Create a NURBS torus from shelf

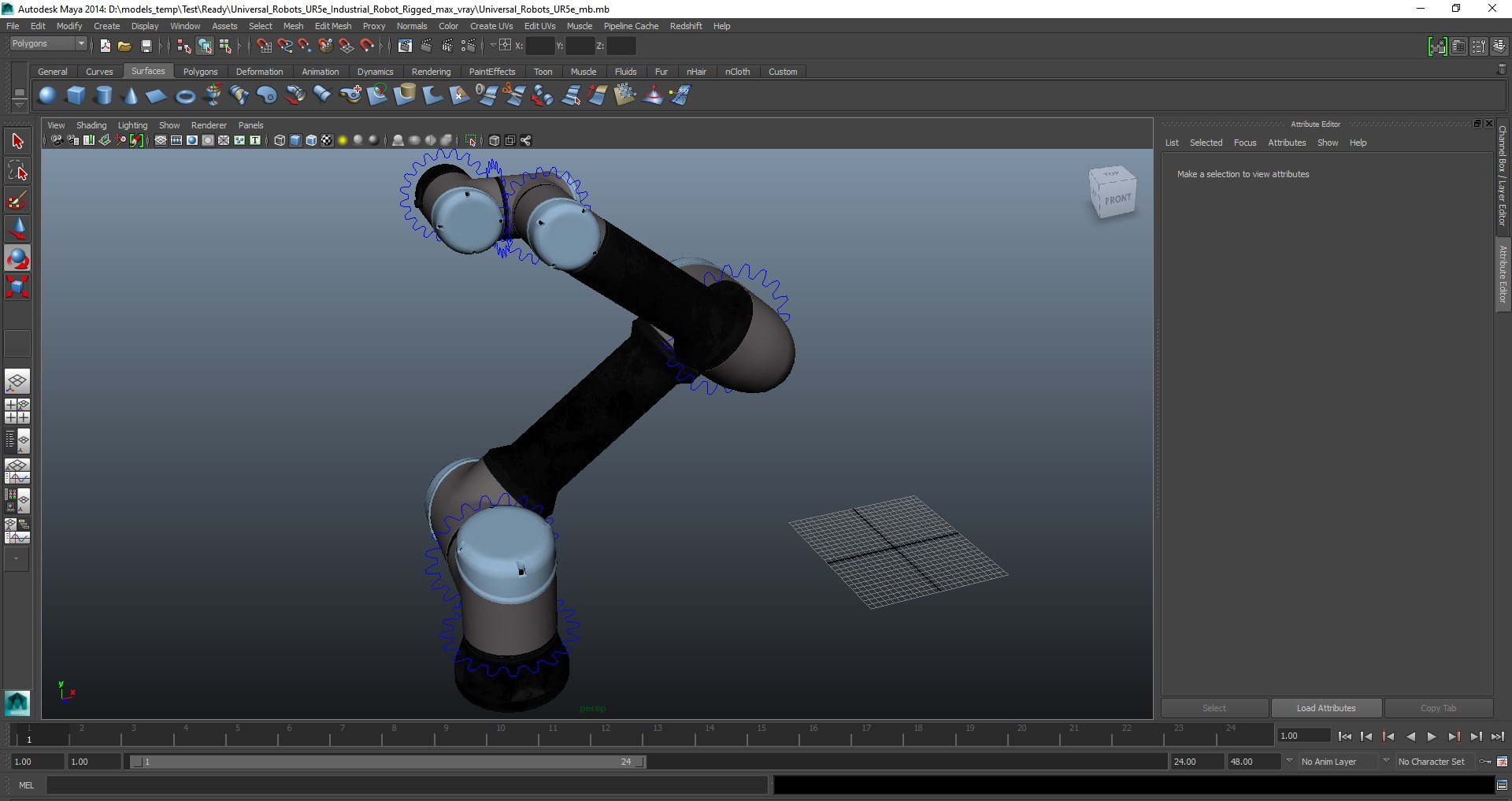[185, 96]
